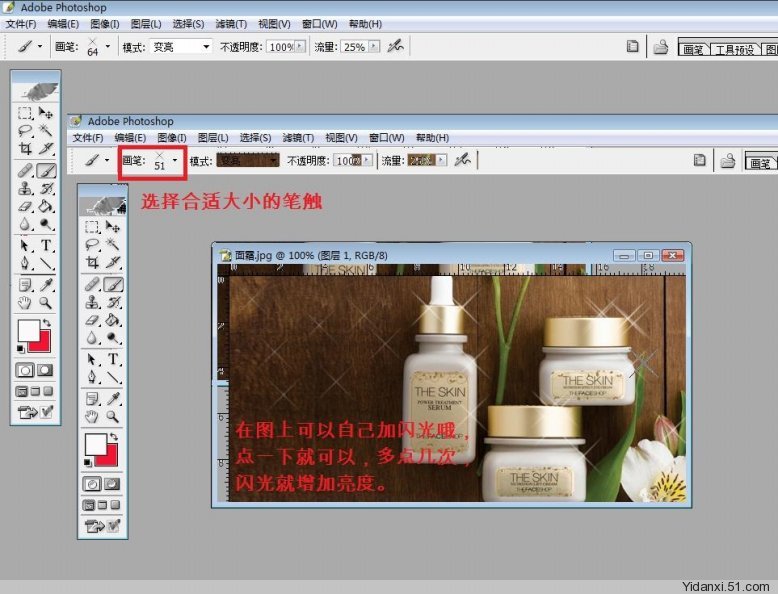The width and height of the screenshot is (778, 594).
Task: Select Dodge tool in inner toolbox
Action: (114, 338)
